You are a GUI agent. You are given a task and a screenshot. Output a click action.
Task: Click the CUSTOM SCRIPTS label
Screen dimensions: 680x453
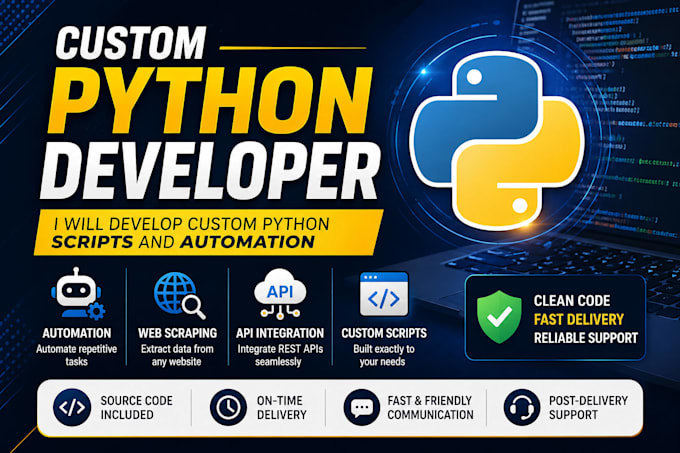click(384, 333)
